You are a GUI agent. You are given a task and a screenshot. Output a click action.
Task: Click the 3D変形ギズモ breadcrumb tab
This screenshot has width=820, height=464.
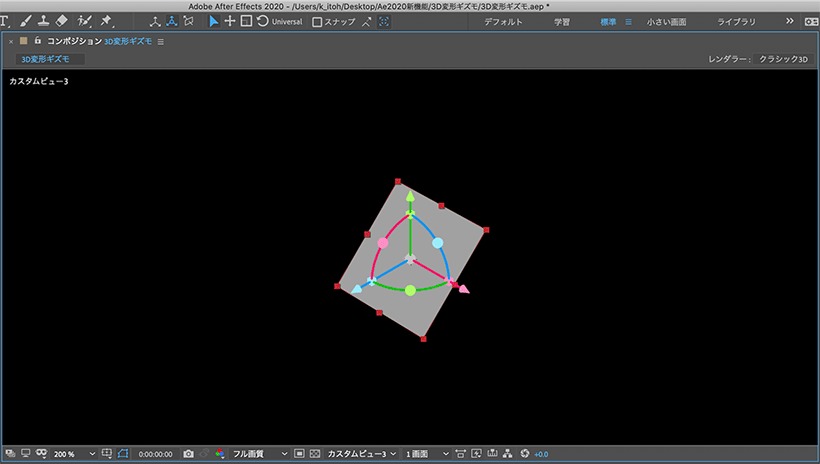[45, 59]
